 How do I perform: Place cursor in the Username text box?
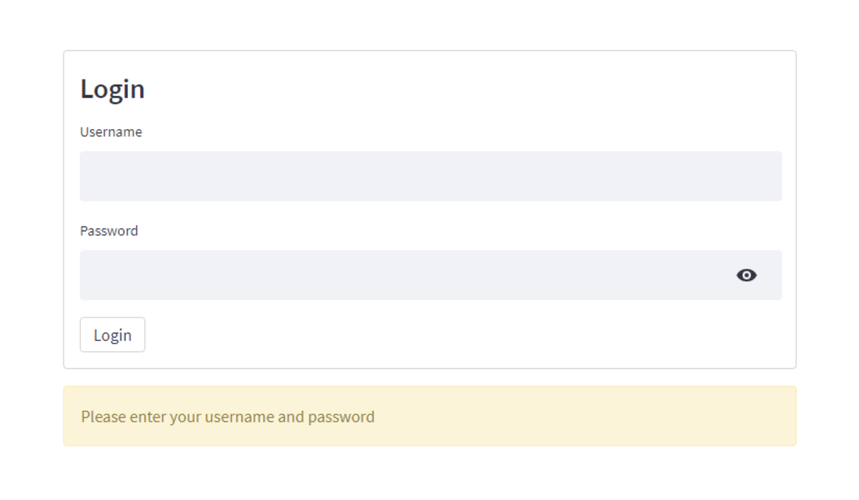430,176
